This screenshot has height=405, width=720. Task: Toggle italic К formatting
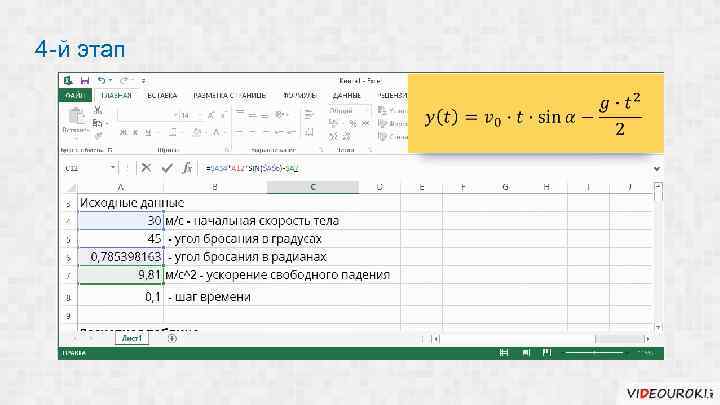point(135,133)
